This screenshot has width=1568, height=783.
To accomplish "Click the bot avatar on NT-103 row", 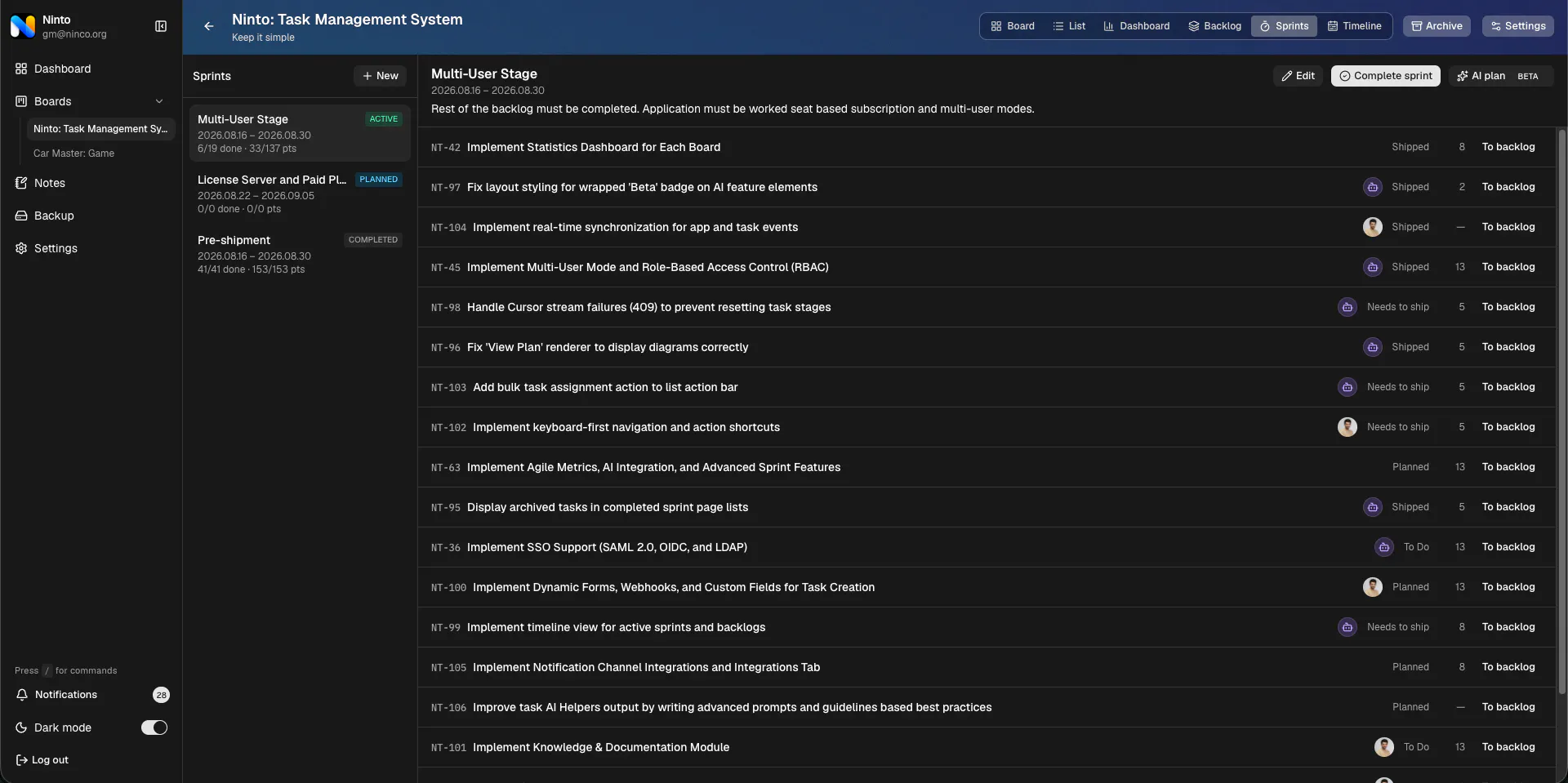I will click(1347, 387).
